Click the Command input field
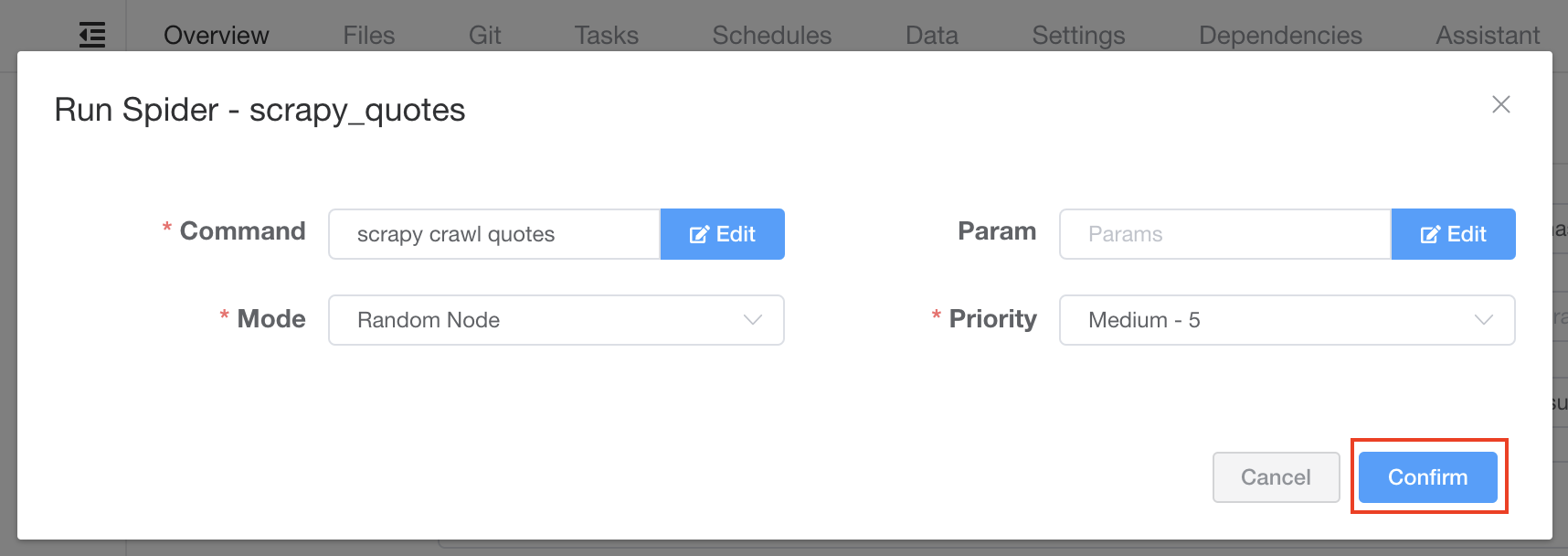Image resolution: width=1568 pixels, height=556 pixels. pyautogui.click(x=494, y=234)
